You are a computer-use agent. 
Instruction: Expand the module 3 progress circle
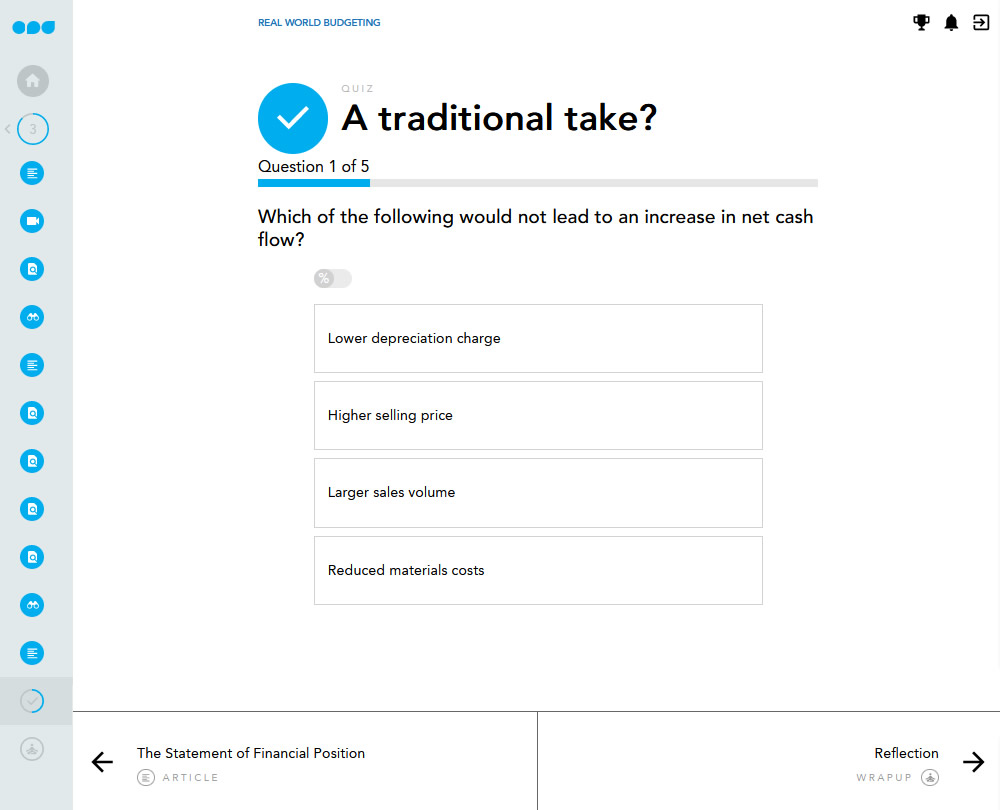(33, 129)
